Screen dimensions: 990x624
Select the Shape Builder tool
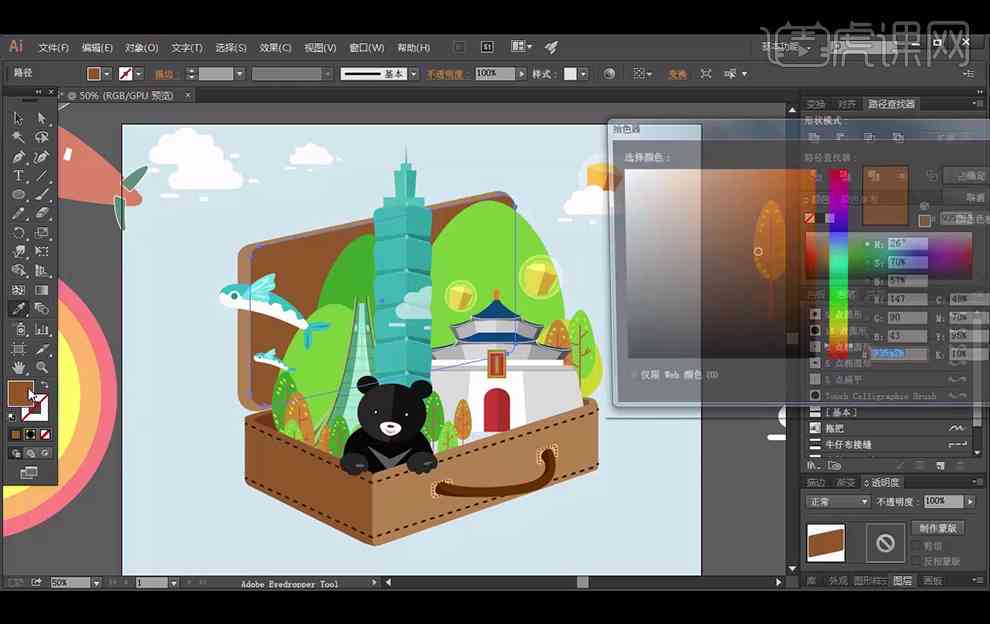pyautogui.click(x=18, y=270)
